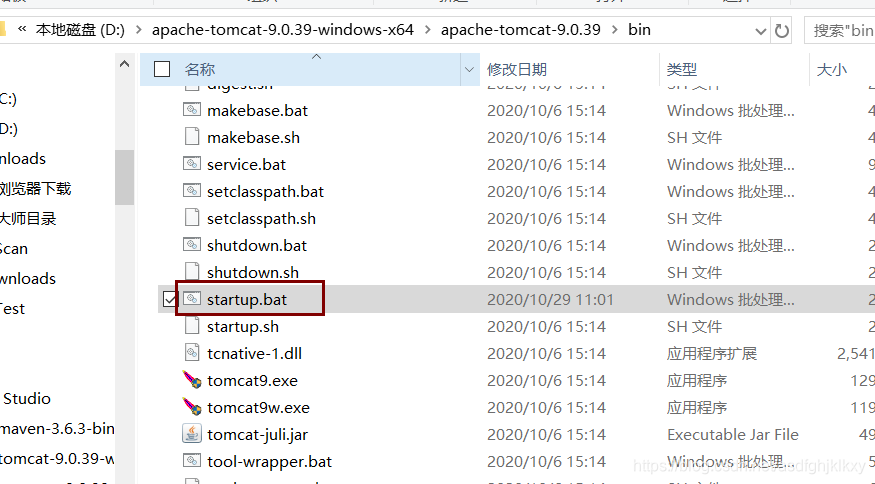Select the tool-wrapper.bat file name
The image size is (875, 484).
(x=269, y=462)
